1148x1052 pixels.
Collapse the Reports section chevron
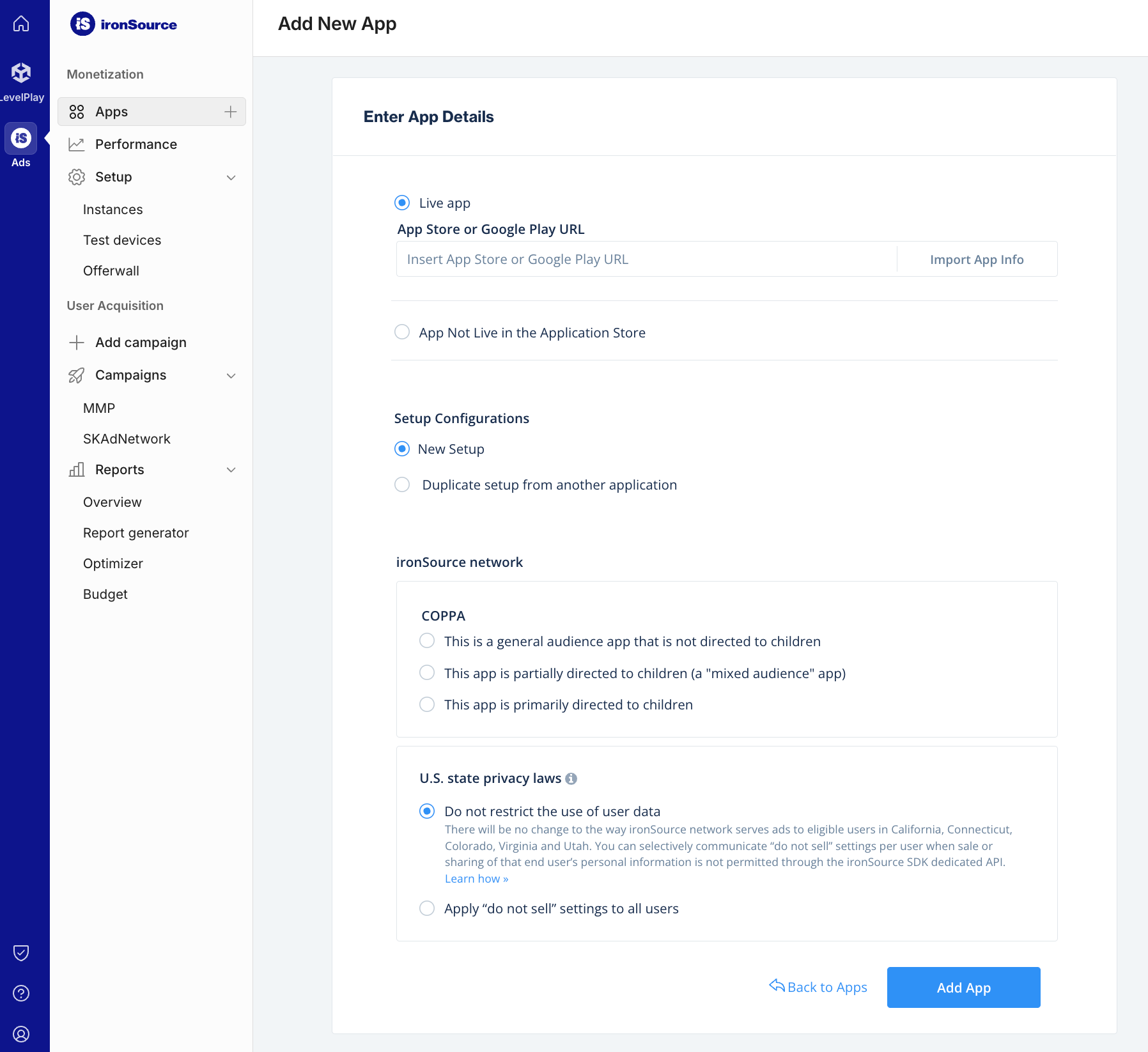point(231,470)
